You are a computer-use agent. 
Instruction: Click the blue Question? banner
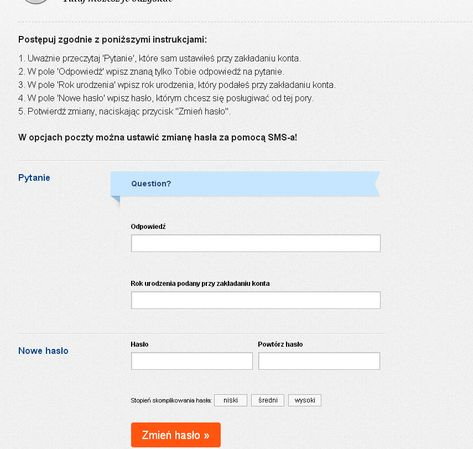[245, 184]
